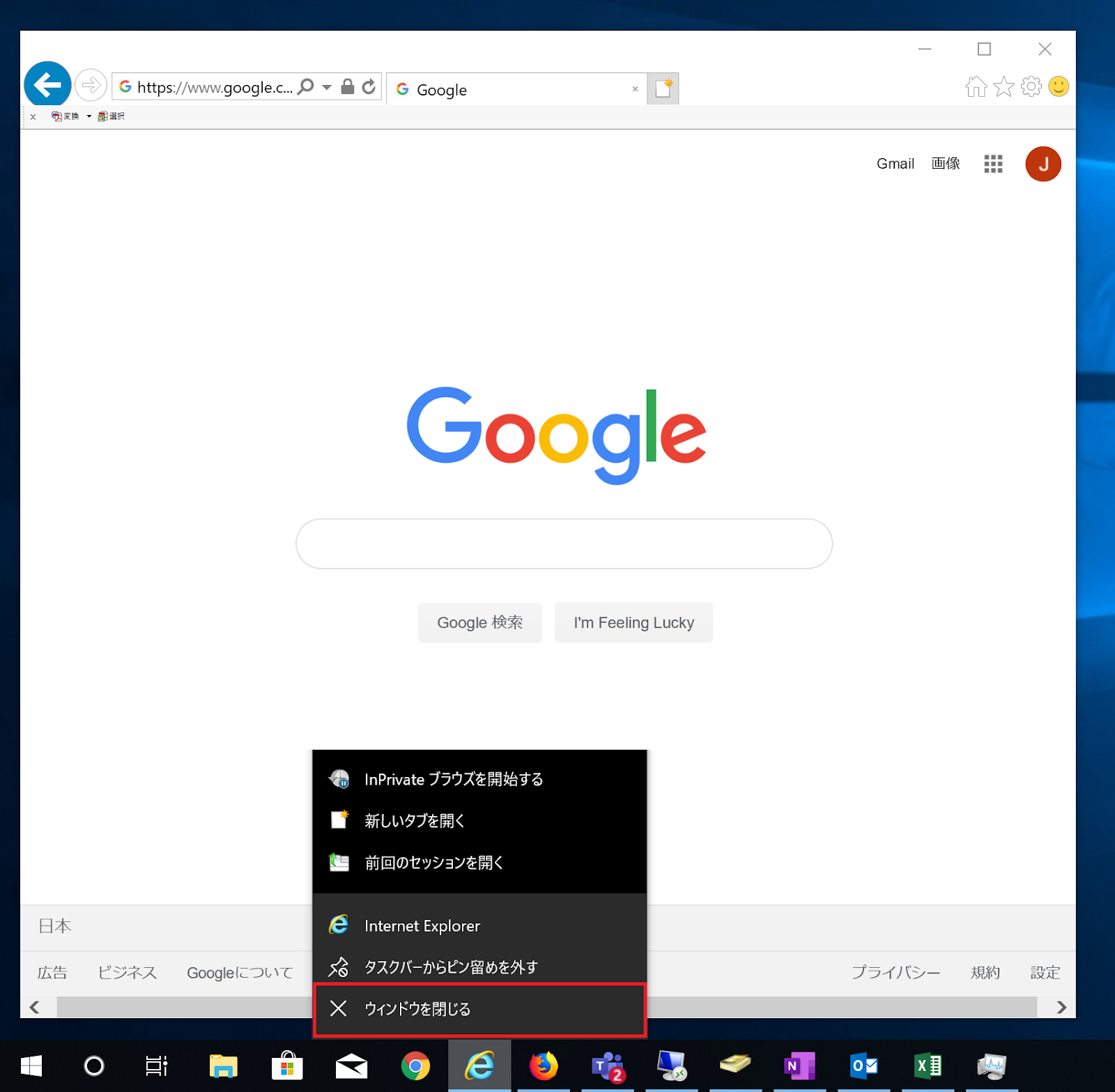Open the ビジネス footer link
Viewport: 1115px width, 1092px height.
(x=128, y=973)
